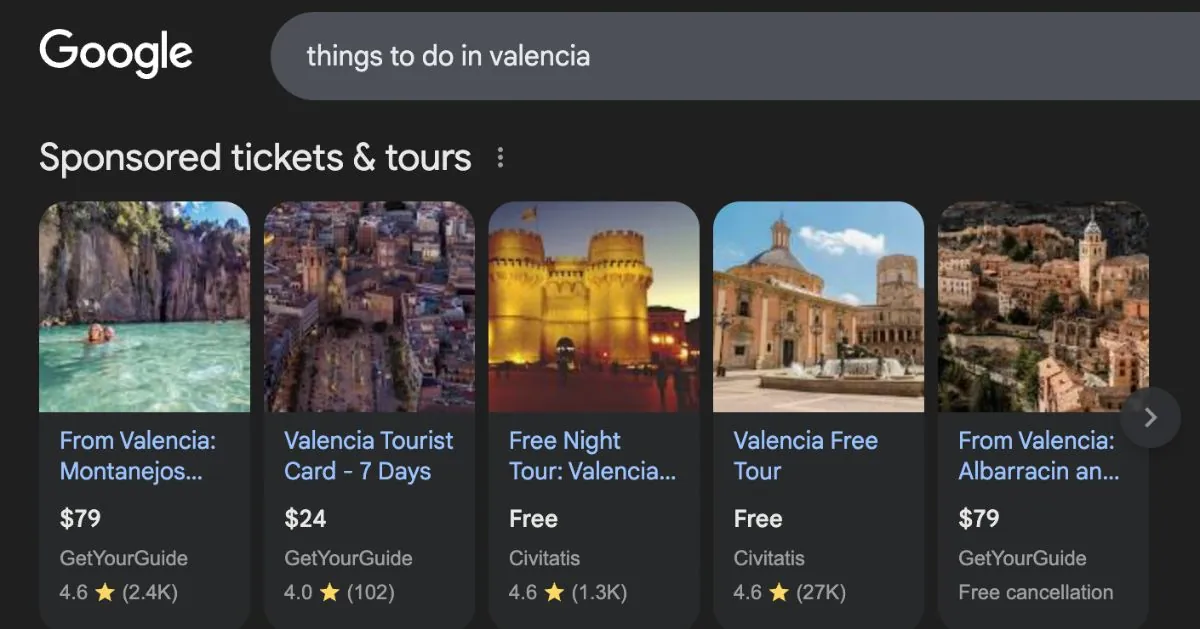The width and height of the screenshot is (1200, 629).
Task: Open the Valencia cathedral plaza photo
Action: [818, 307]
